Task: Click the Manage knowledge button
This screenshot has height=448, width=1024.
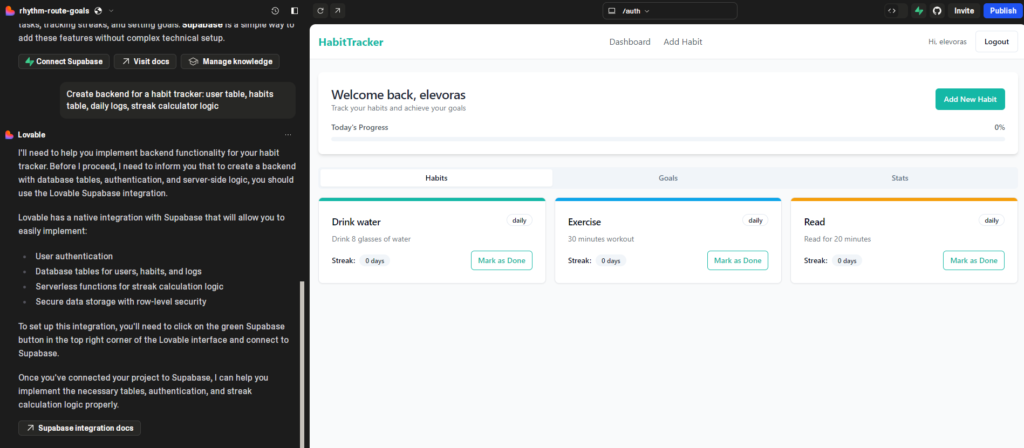Action: point(230,61)
